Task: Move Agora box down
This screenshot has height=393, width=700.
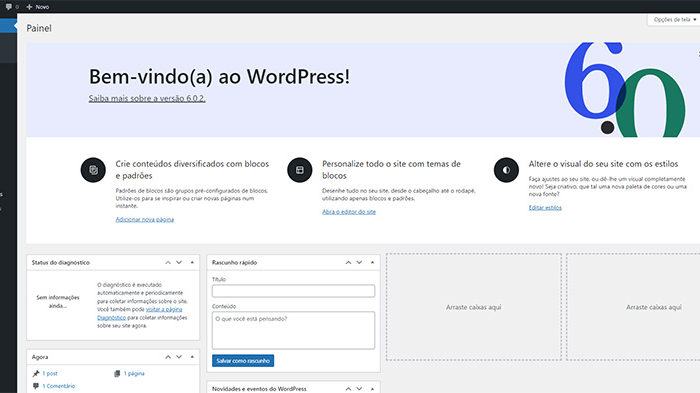Action: [x=179, y=357]
